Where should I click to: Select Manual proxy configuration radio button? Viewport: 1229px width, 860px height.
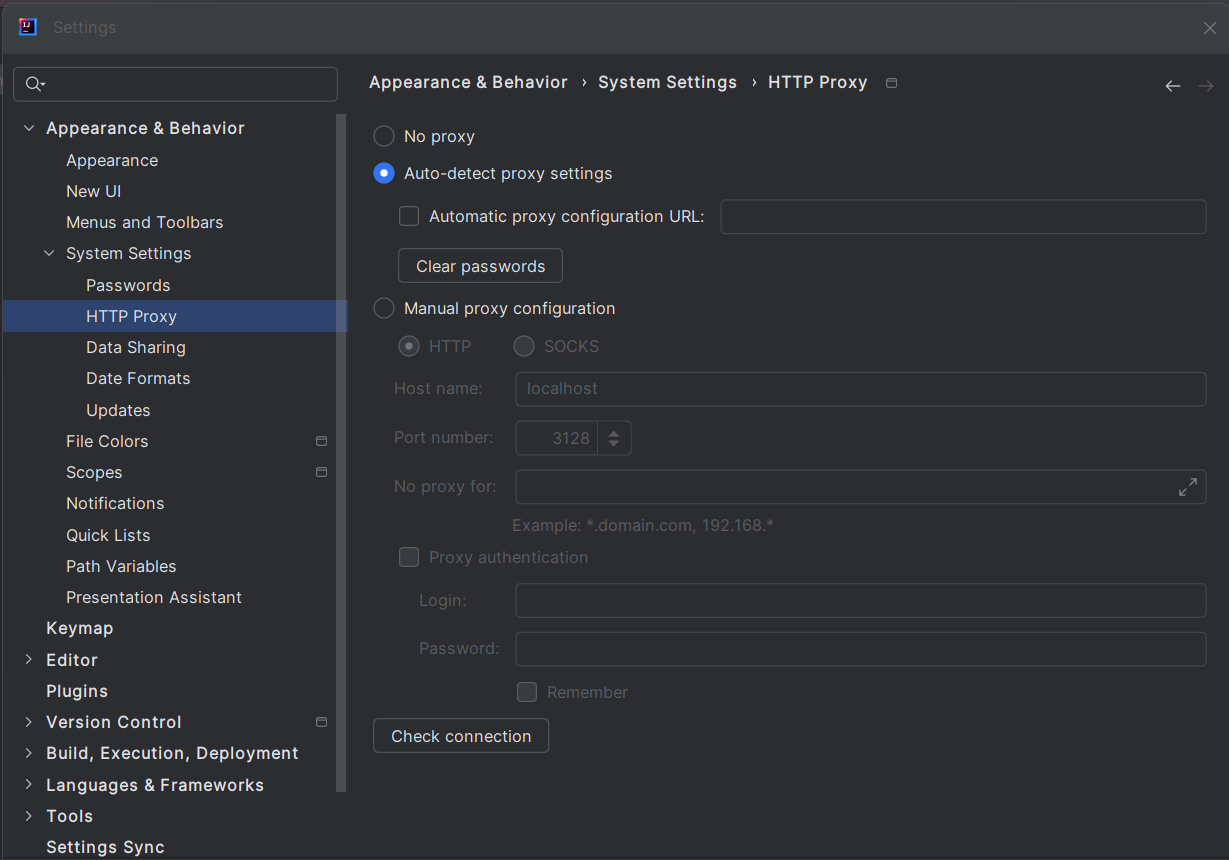(x=384, y=308)
